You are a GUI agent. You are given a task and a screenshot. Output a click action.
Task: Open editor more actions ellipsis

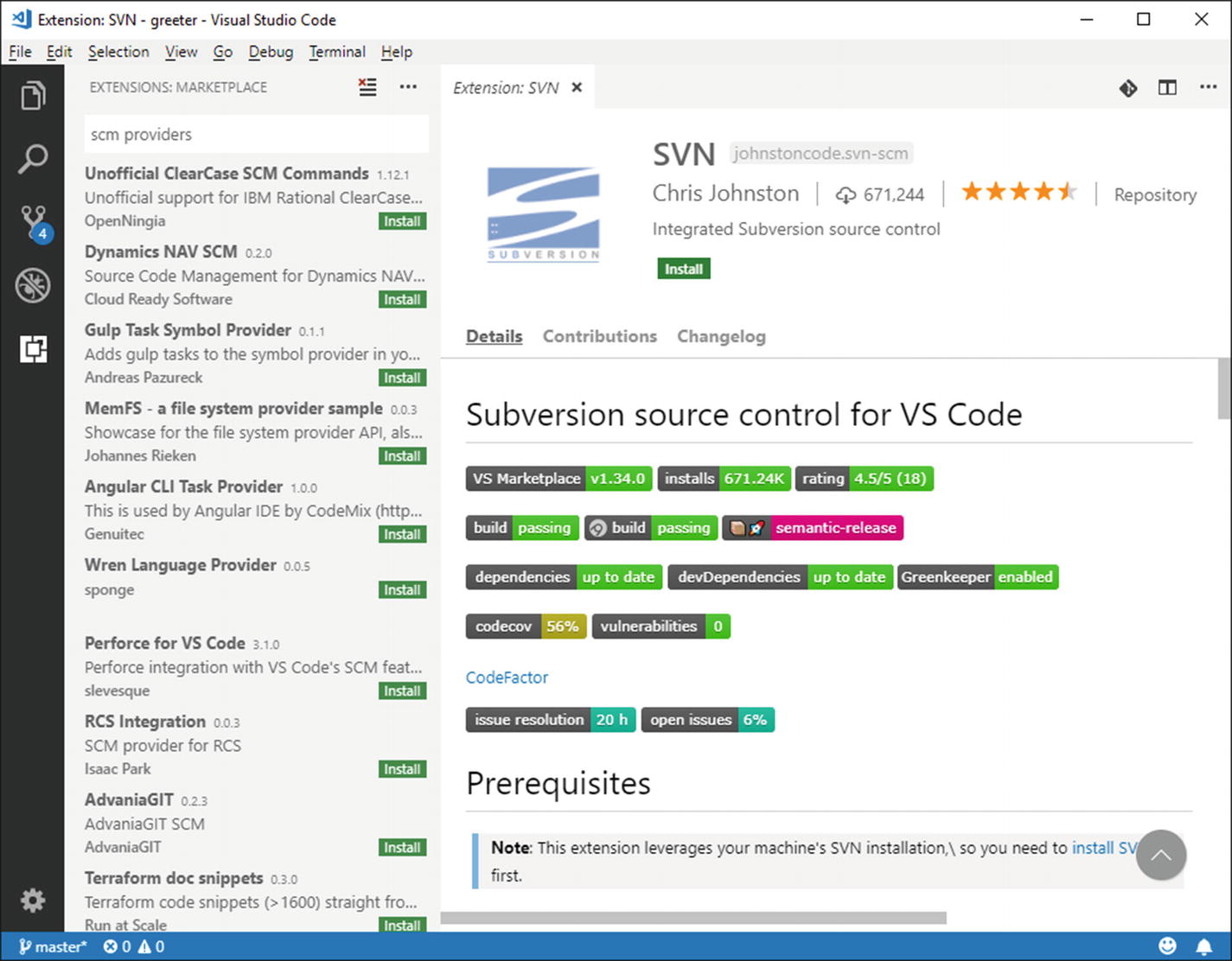click(x=1209, y=86)
